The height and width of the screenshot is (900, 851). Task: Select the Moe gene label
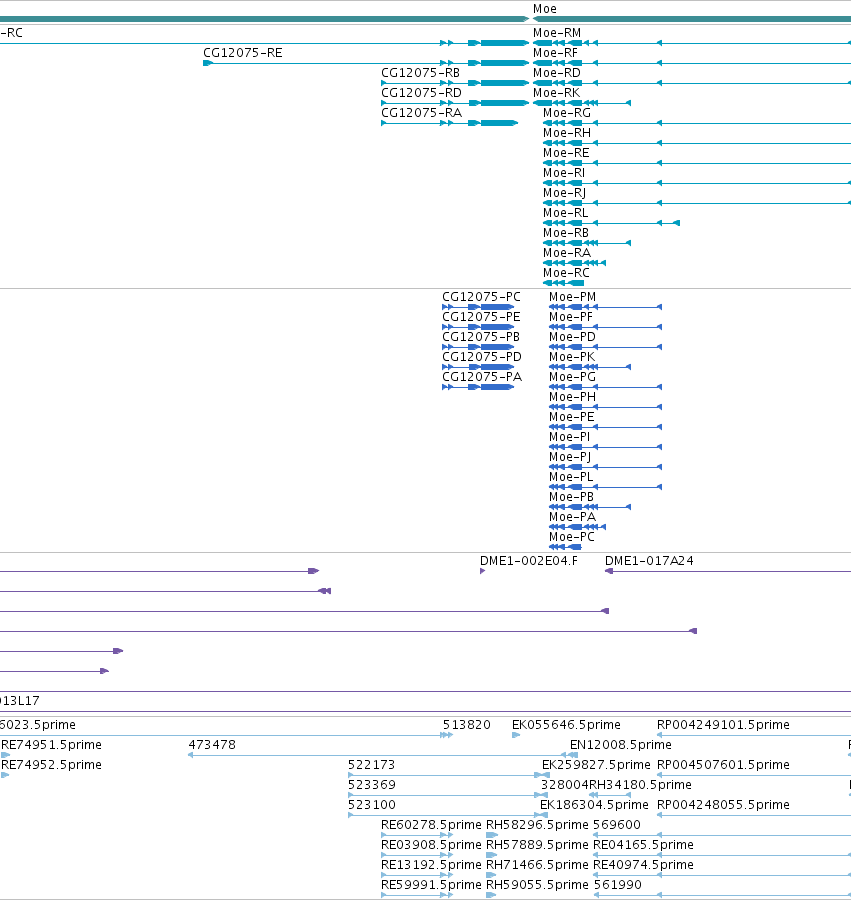pyautogui.click(x=545, y=9)
